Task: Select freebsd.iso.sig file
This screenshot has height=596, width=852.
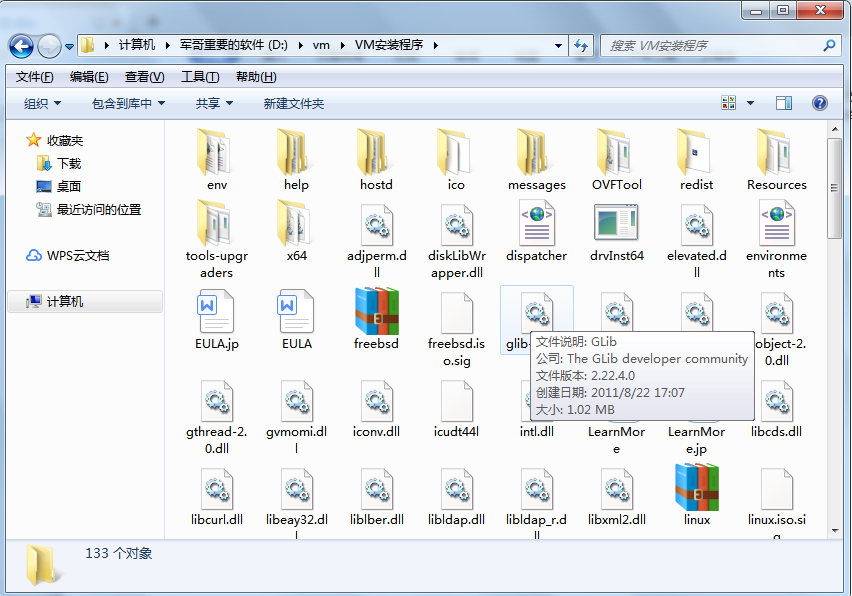Action: click(x=456, y=328)
